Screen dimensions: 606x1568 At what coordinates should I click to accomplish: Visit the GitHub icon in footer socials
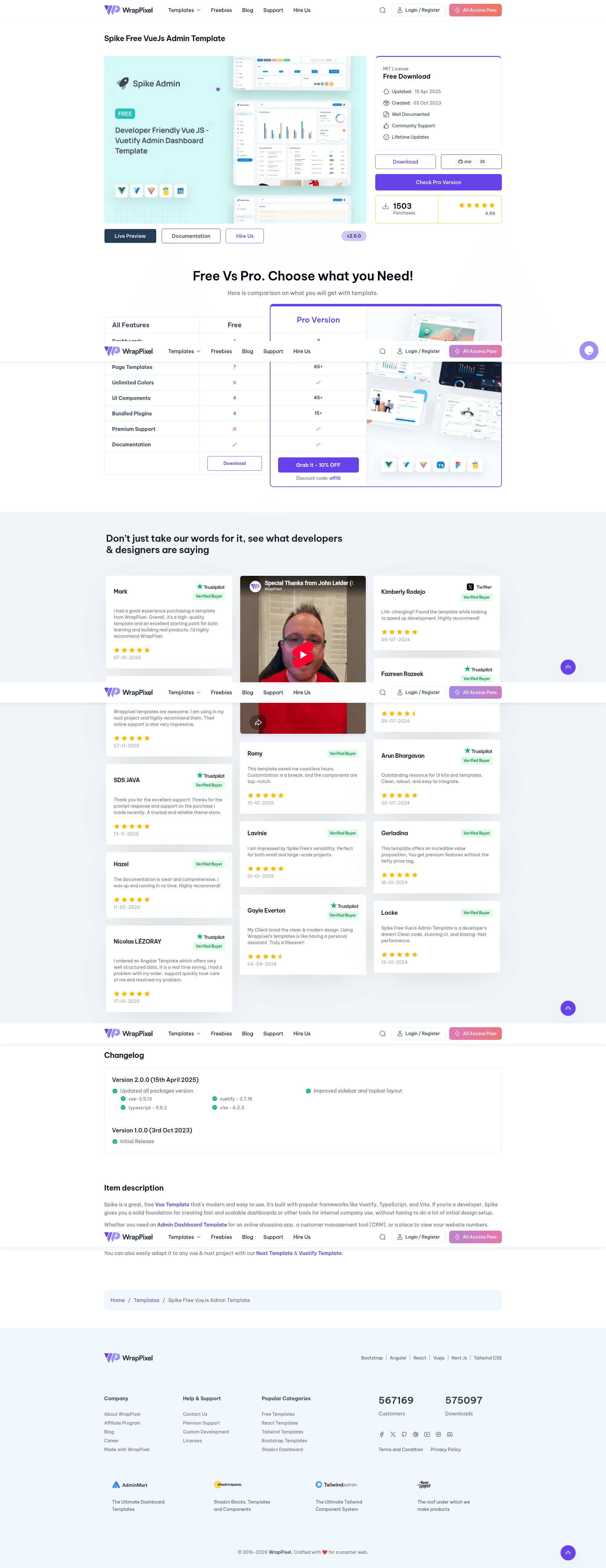click(x=404, y=1434)
